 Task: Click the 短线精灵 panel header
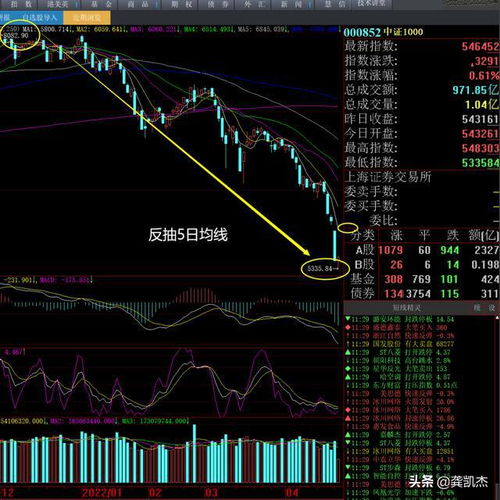407,308
